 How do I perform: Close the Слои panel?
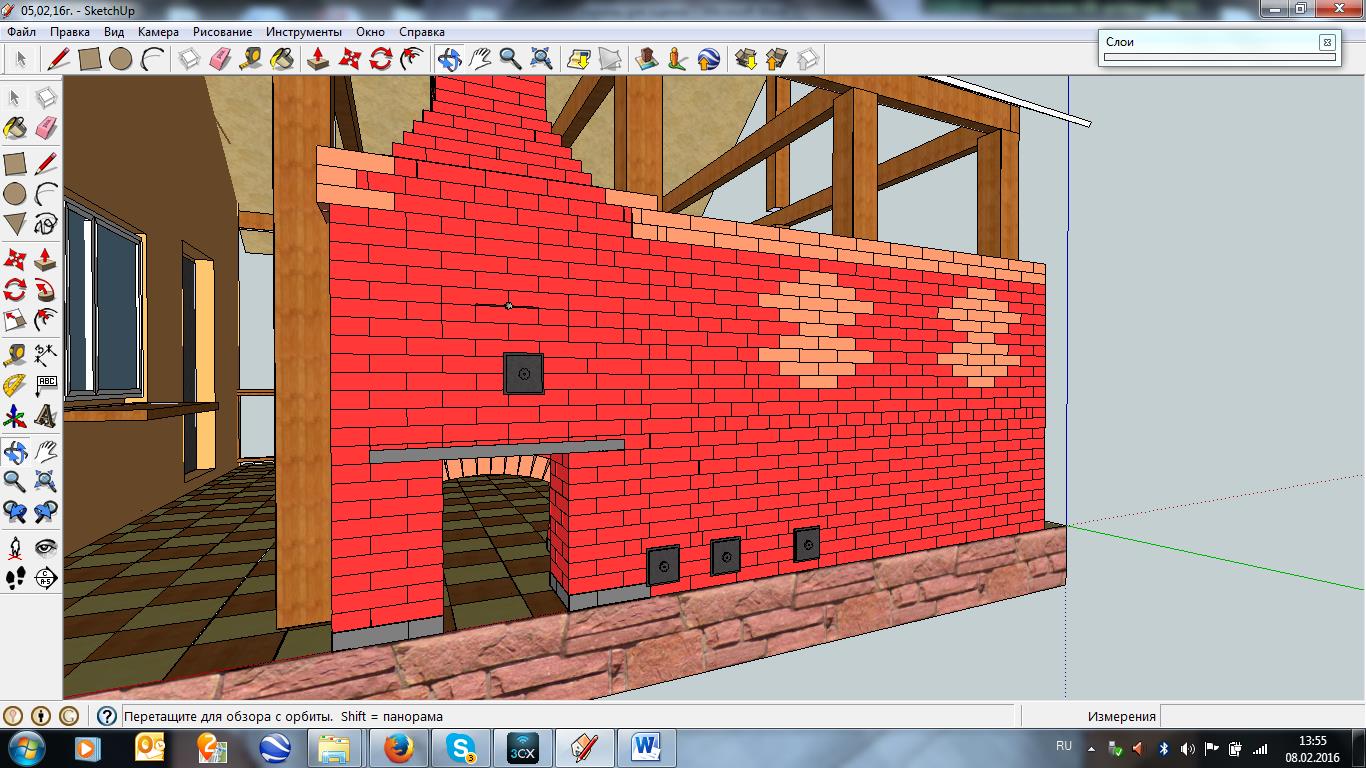(x=1326, y=42)
